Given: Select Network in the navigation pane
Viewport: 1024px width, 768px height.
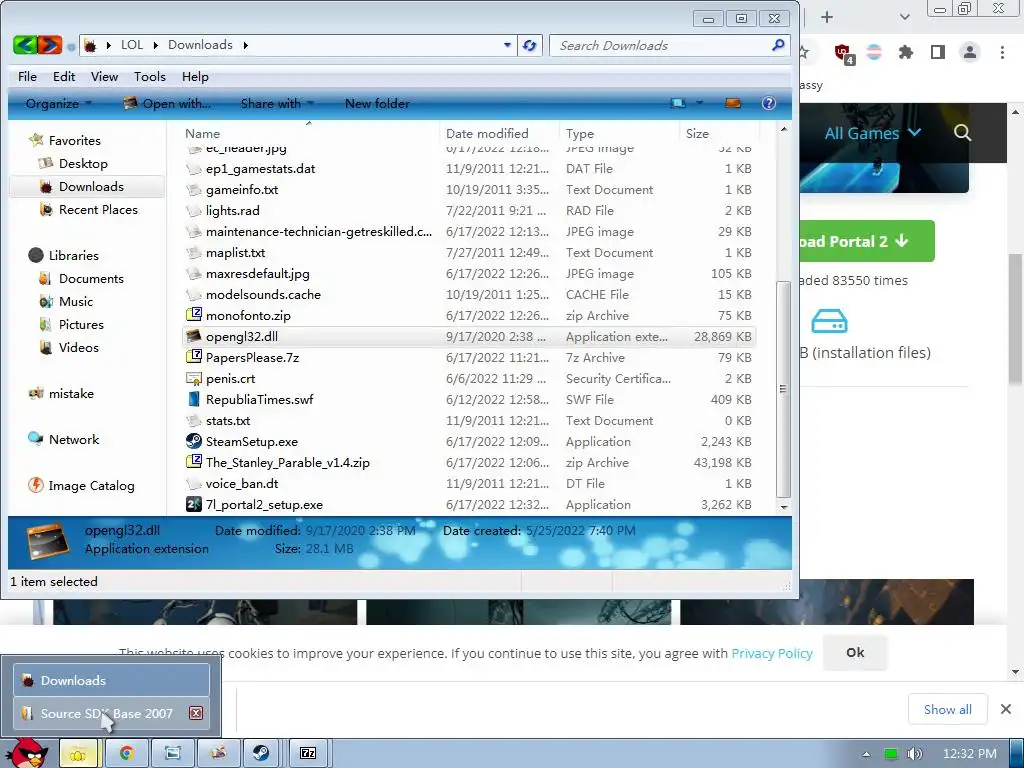Looking at the screenshot, I should [74, 440].
